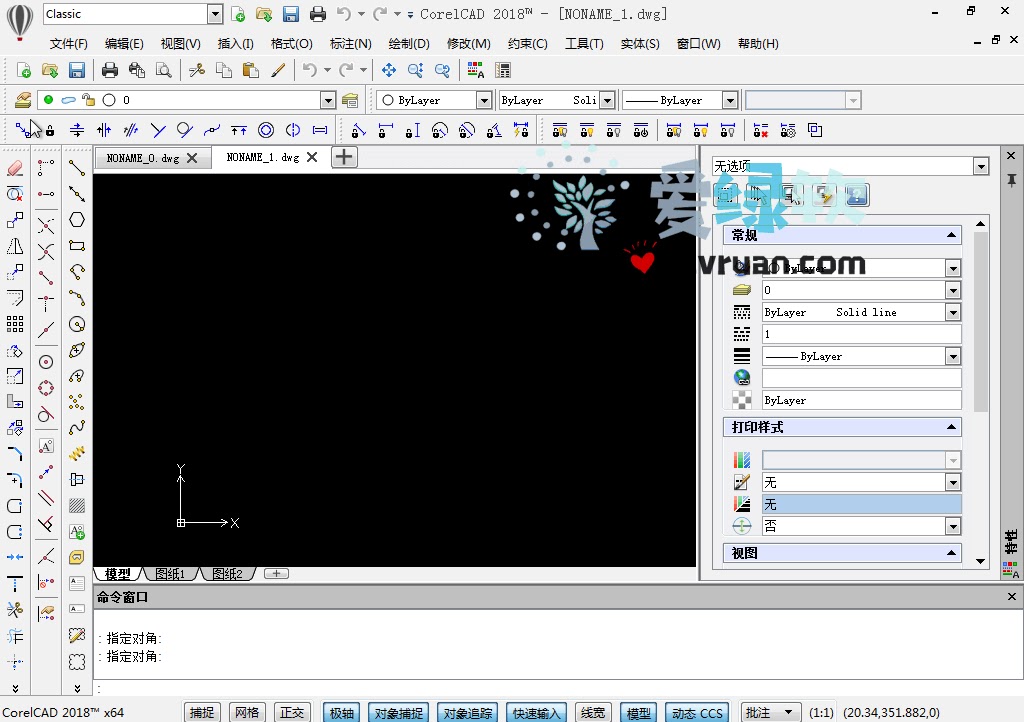Open Print Preview magnifier icon

click(163, 70)
